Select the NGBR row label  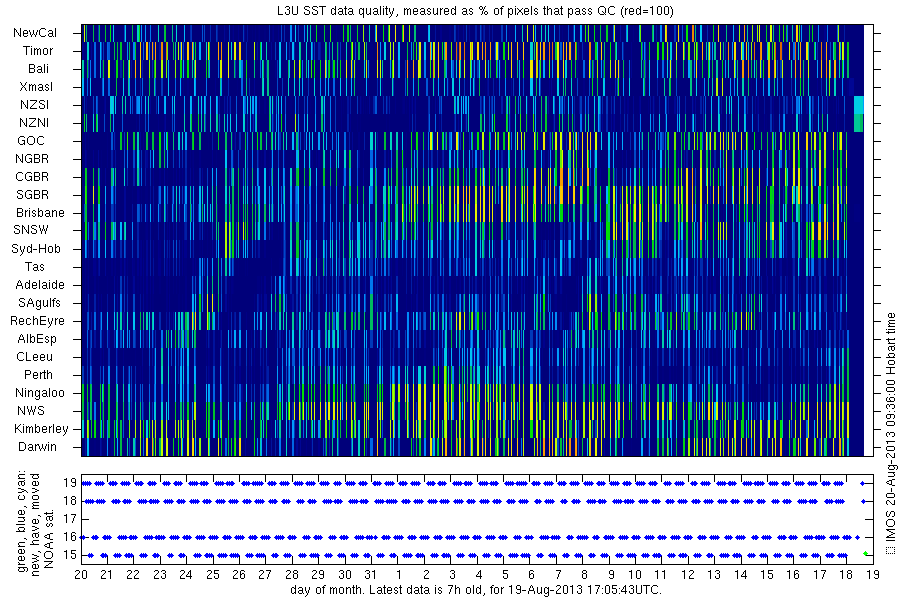click(32, 158)
